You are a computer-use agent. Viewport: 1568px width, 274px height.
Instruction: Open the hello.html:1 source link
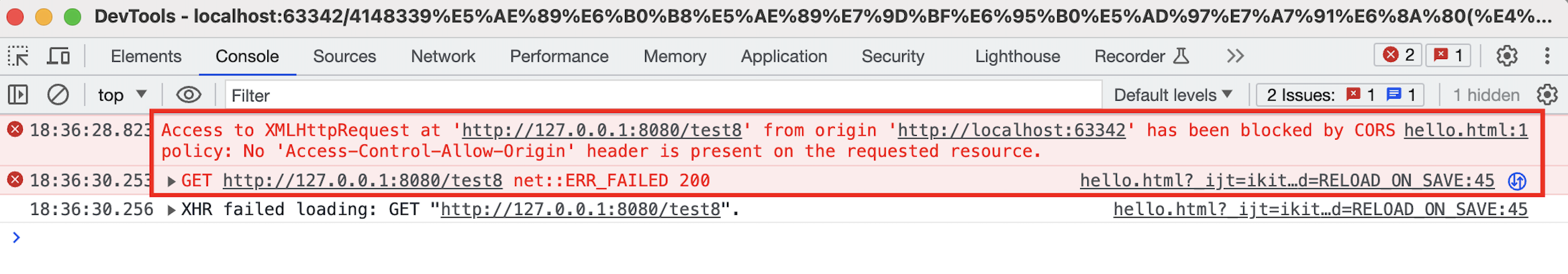click(1465, 130)
